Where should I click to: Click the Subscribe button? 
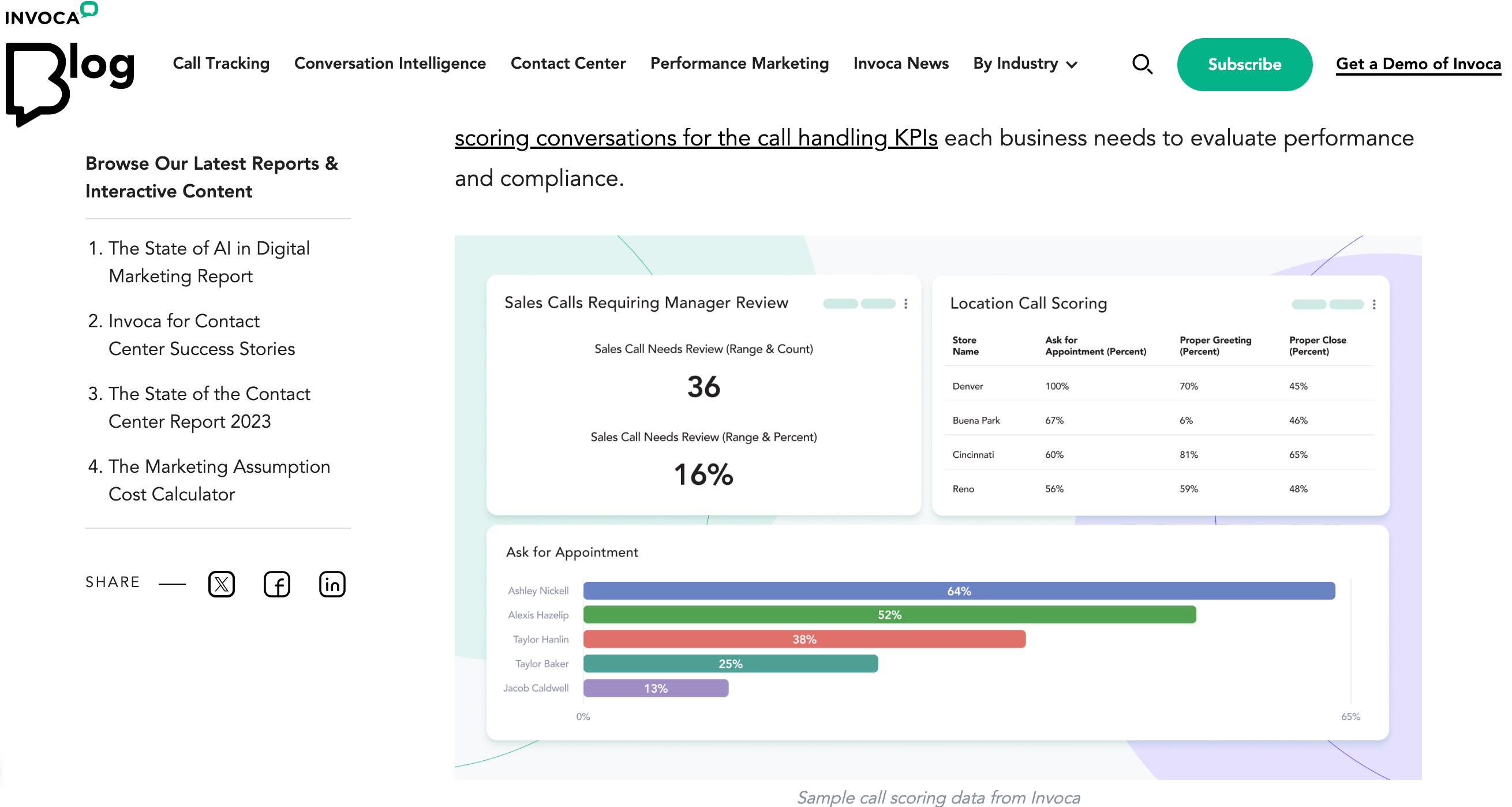[x=1244, y=64]
